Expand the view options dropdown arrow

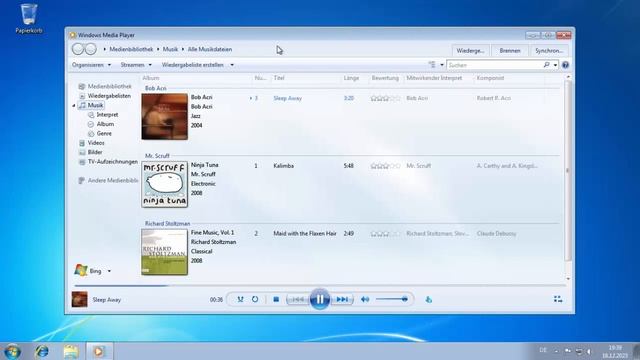(x=442, y=65)
